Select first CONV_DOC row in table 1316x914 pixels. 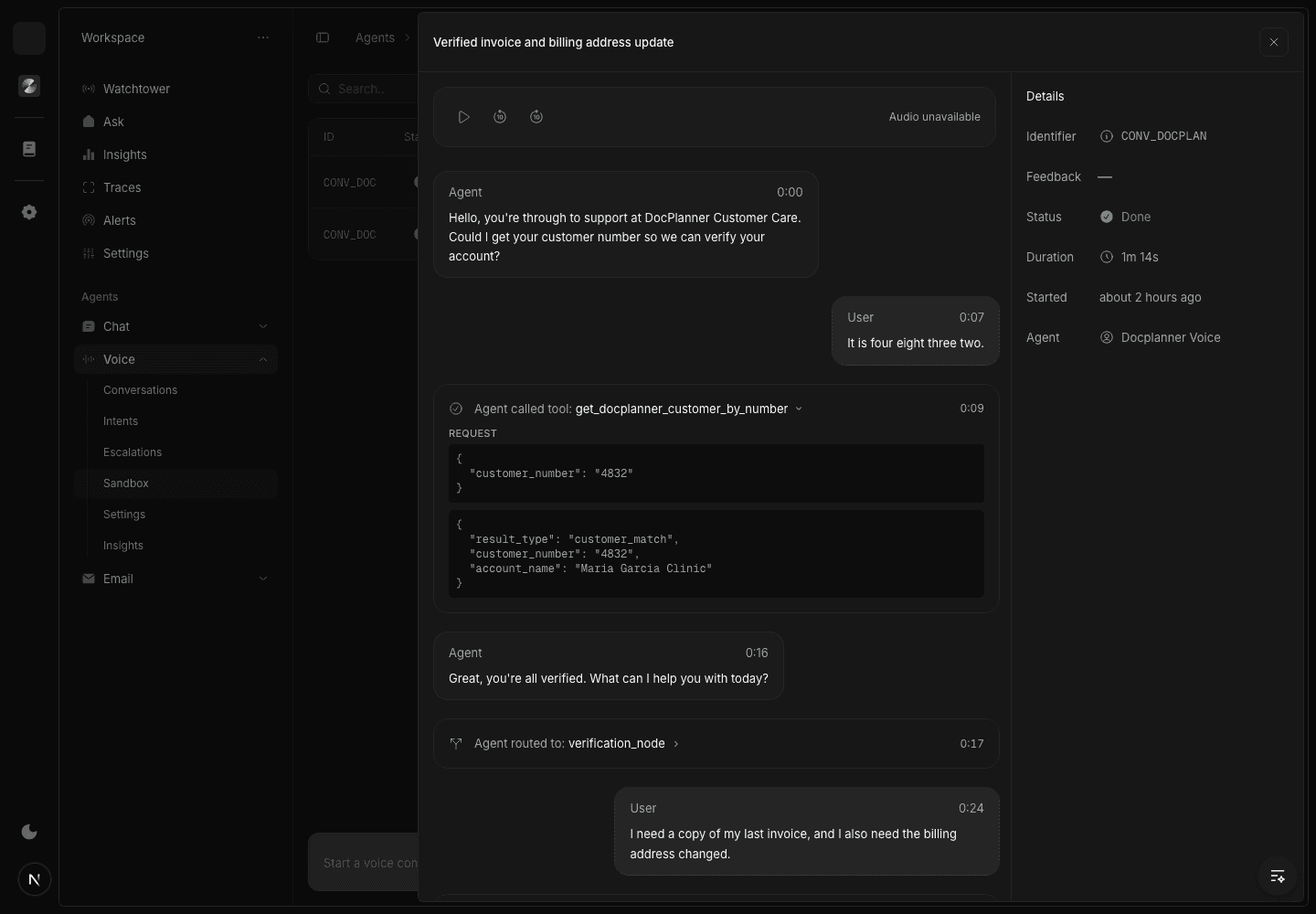point(364,183)
